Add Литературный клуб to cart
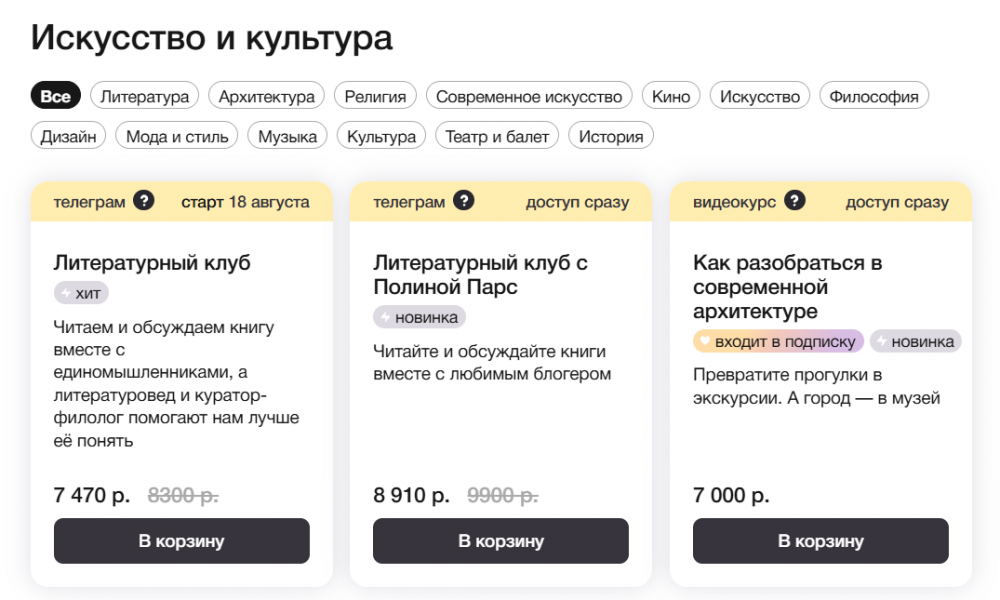Viewport: 1000px width, 600px height. [x=181, y=541]
